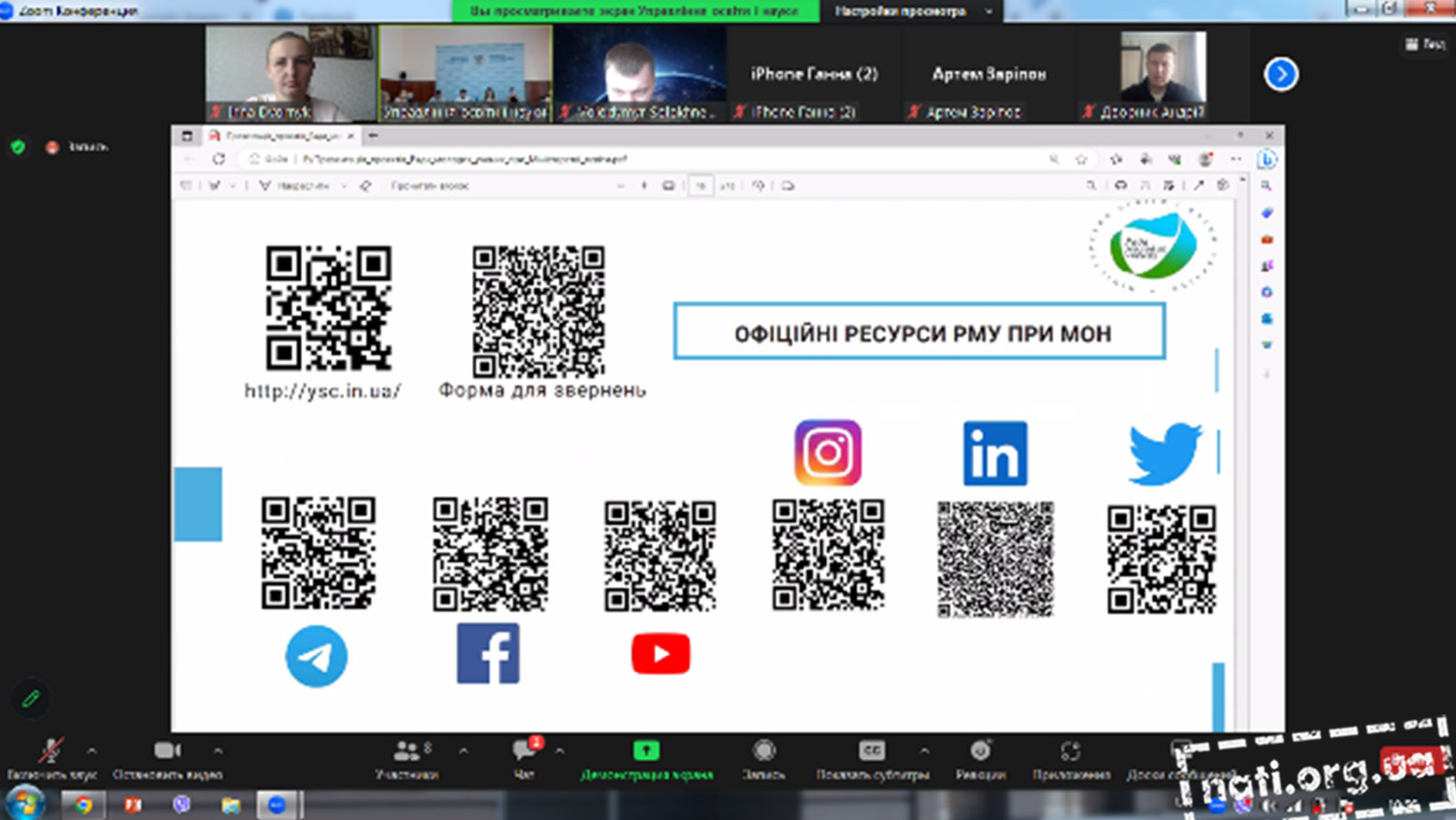Click the tab actions icon in browser
The width and height of the screenshot is (1456, 820).
point(187,136)
